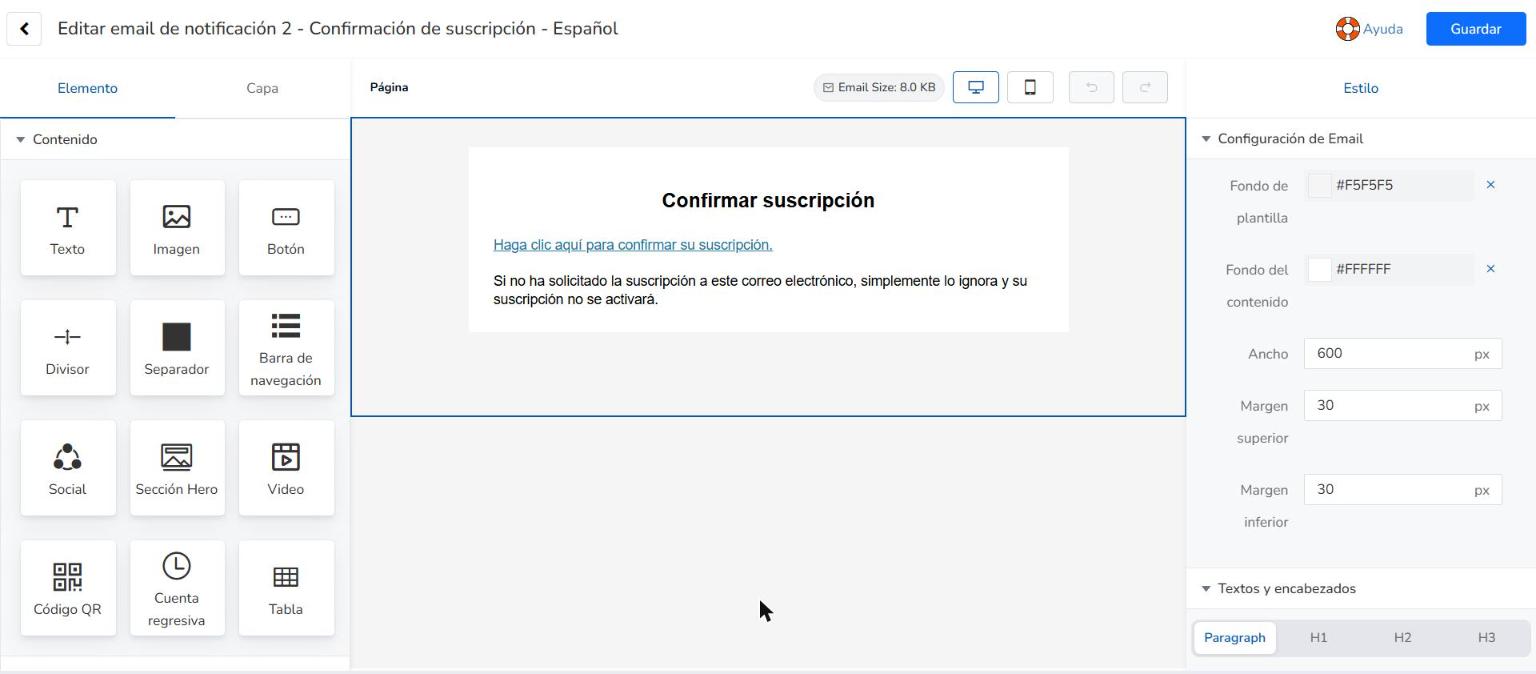Screen dimensions: 1536x674
Task: Click the confirm subscription link in email
Action: click(x=633, y=245)
